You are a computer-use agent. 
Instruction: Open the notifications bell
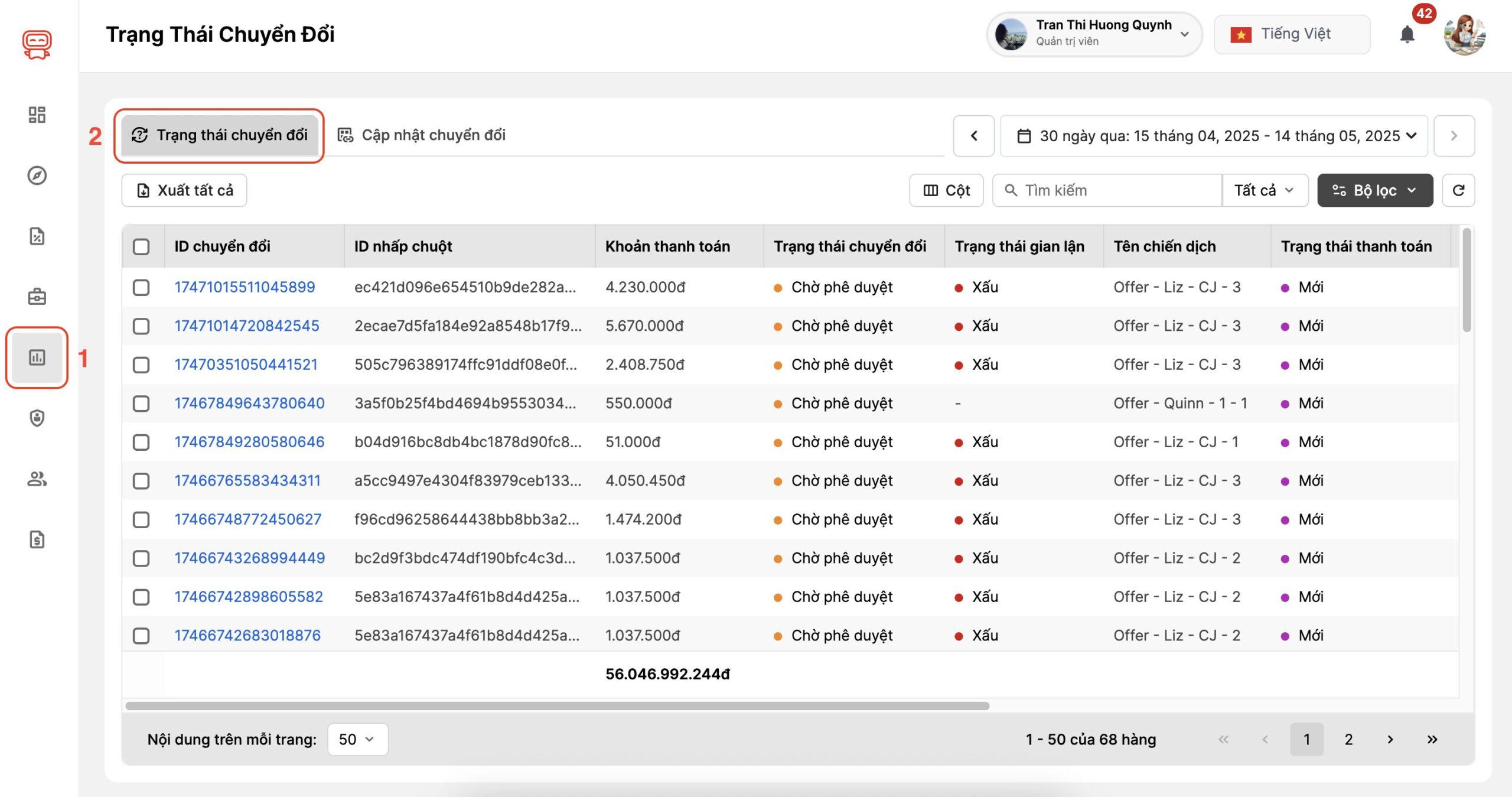[1407, 35]
